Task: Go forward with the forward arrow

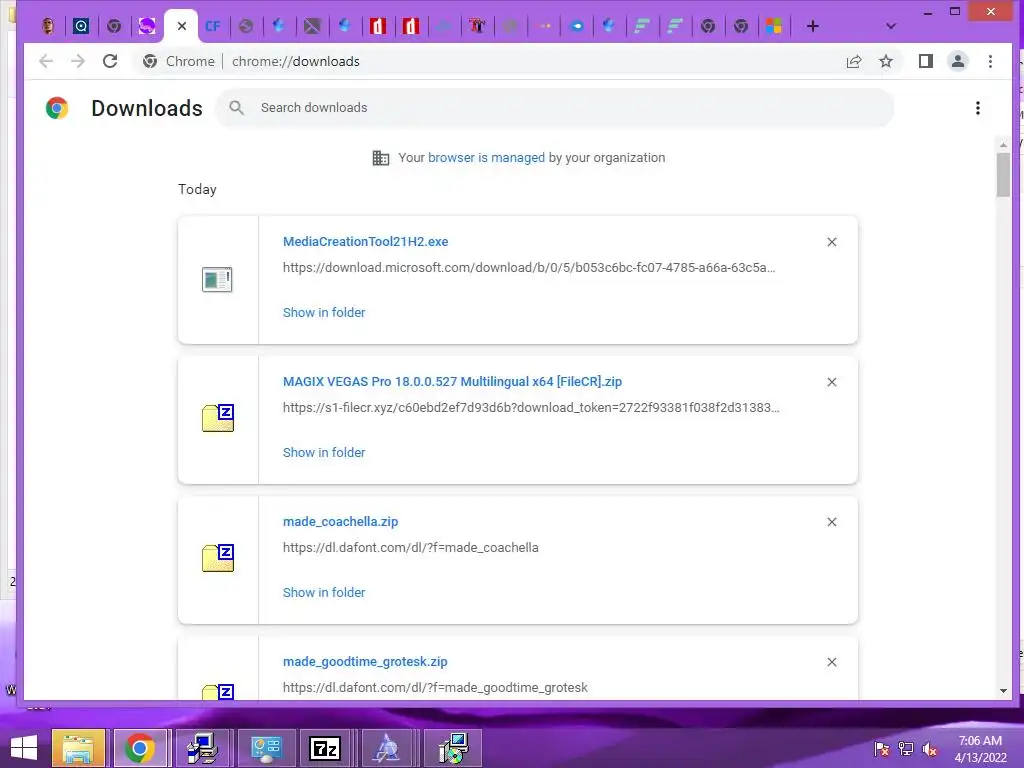Action: [78, 61]
